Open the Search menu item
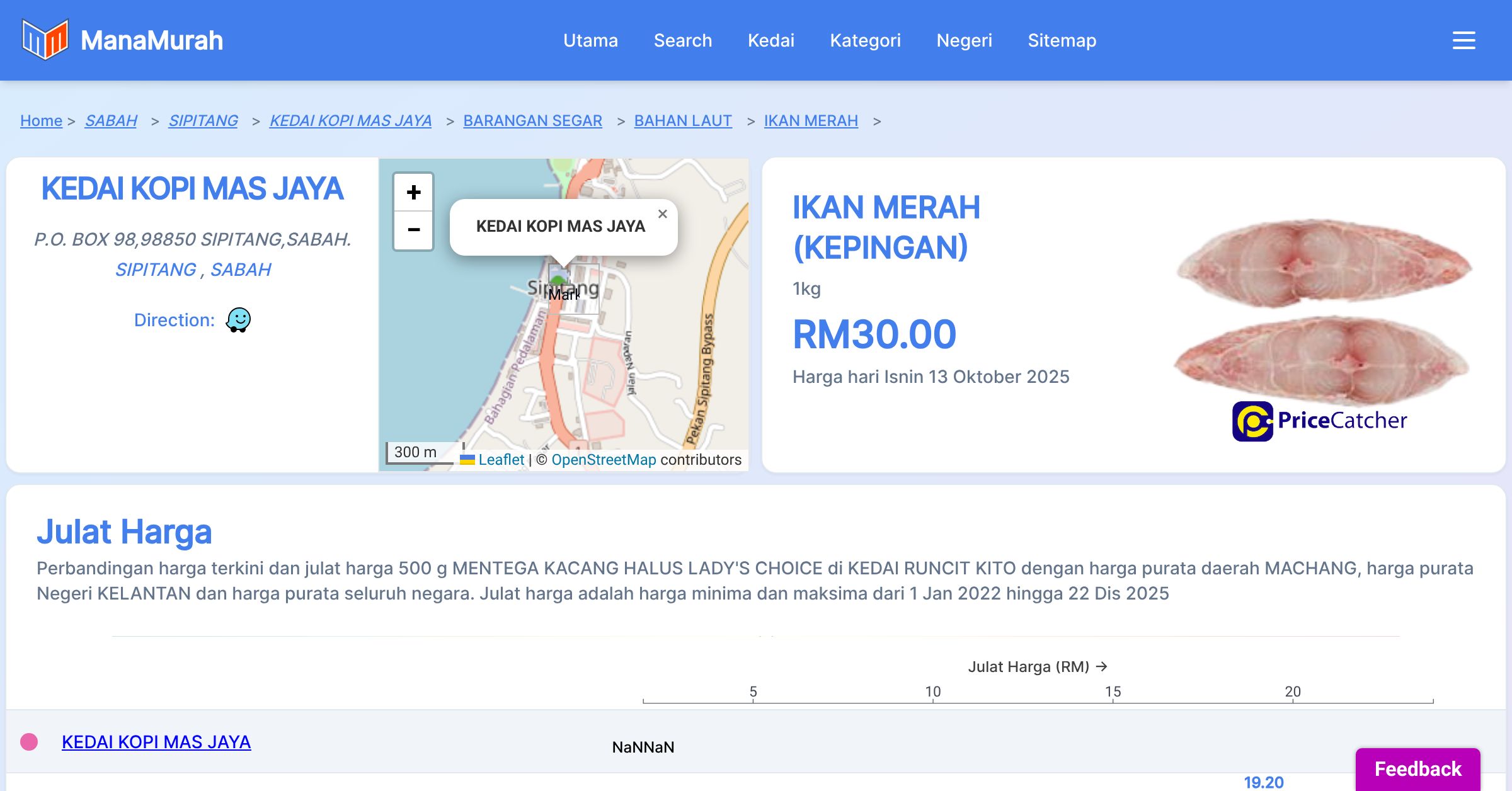Viewport: 1512px width, 791px height. pos(682,40)
